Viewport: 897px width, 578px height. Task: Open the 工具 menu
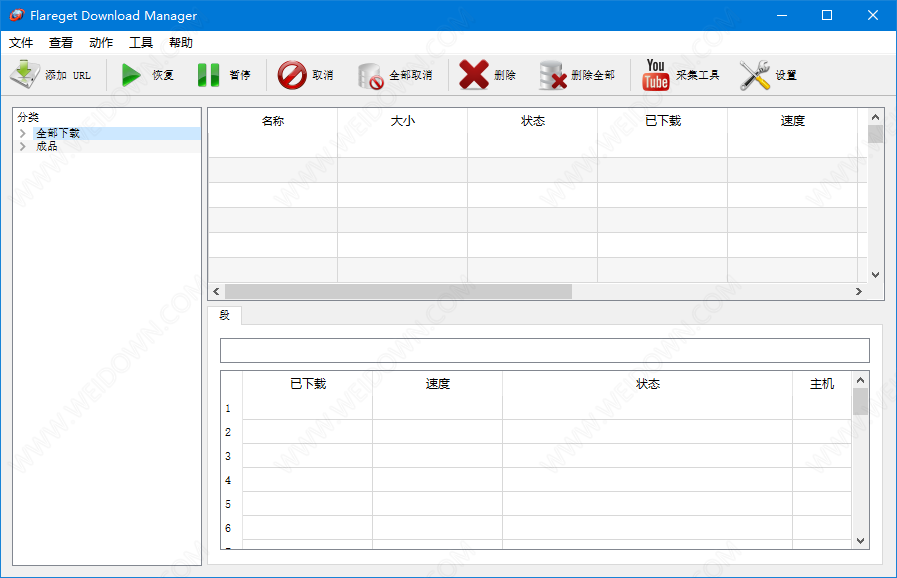pos(141,43)
